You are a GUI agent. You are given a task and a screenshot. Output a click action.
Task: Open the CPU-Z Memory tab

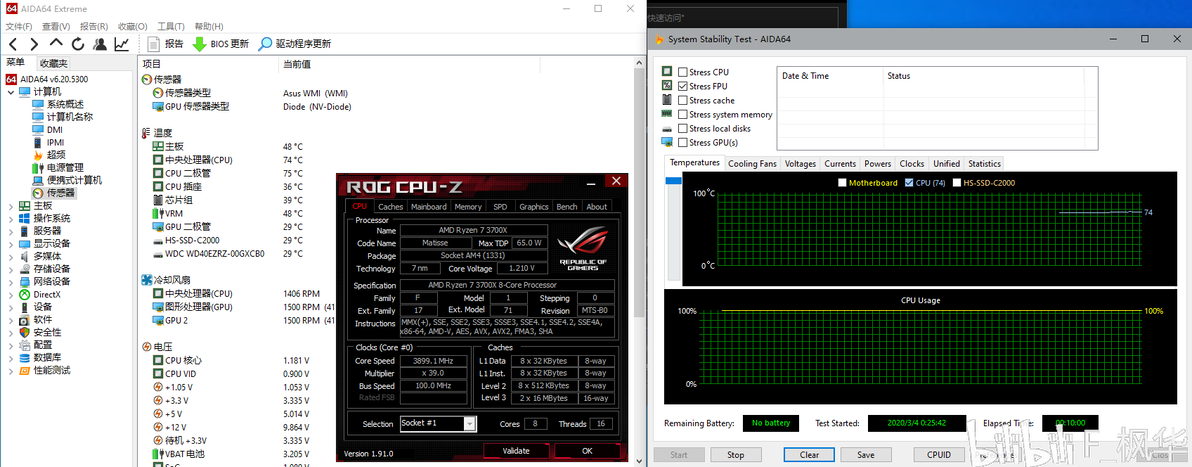click(468, 206)
